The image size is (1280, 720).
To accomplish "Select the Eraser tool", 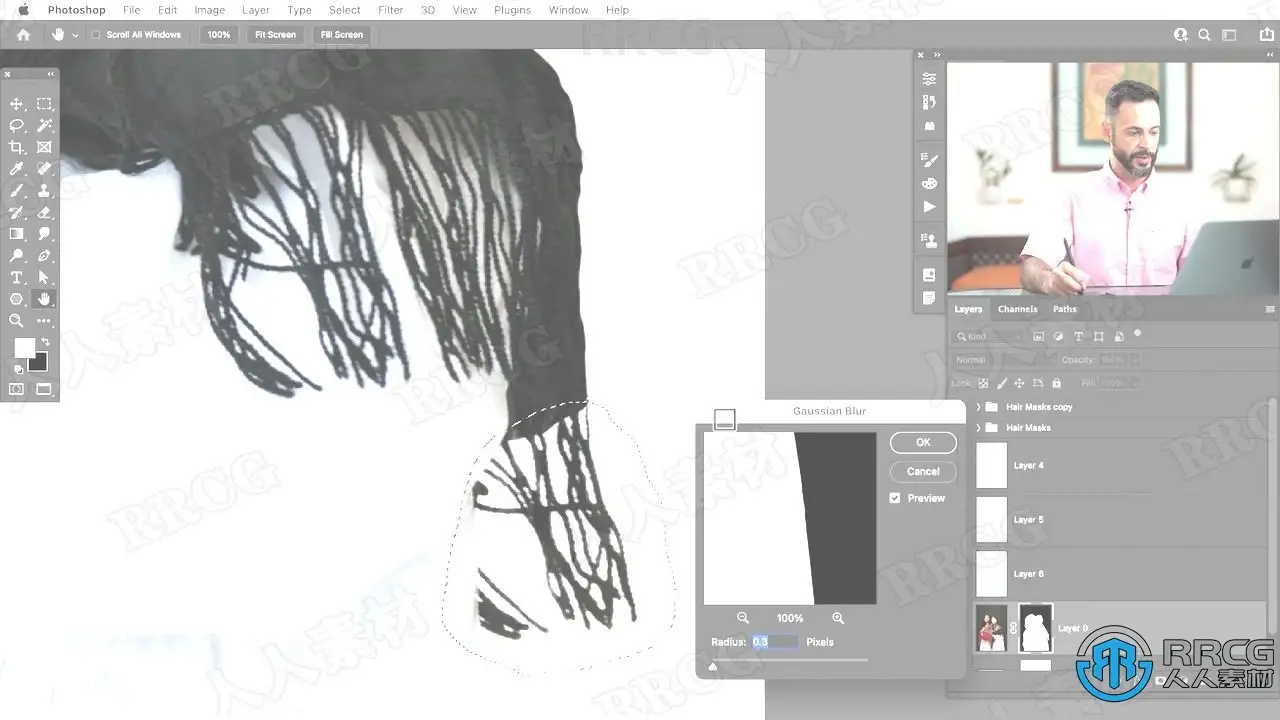I will [x=44, y=213].
